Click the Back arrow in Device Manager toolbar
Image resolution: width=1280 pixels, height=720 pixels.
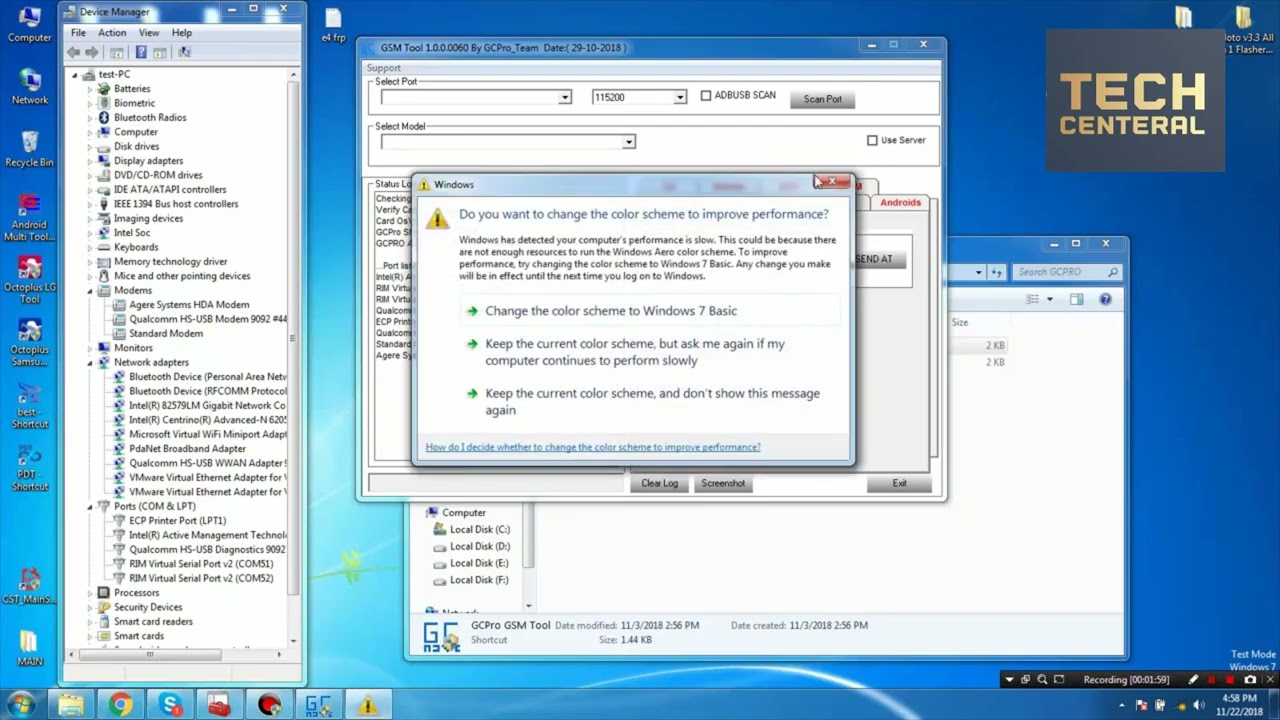[75, 52]
